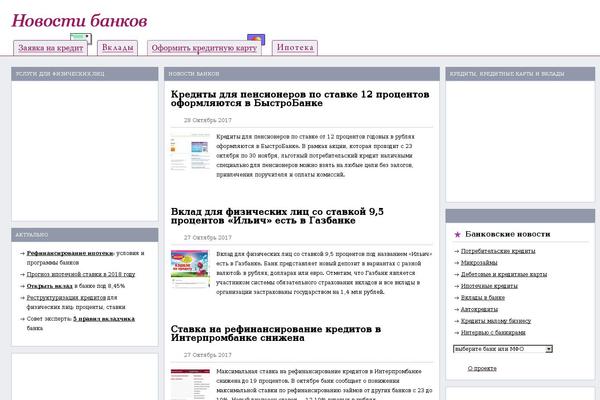The image size is (600, 400).
Task: Go to the Ипотека tab
Action: pyautogui.click(x=295, y=48)
